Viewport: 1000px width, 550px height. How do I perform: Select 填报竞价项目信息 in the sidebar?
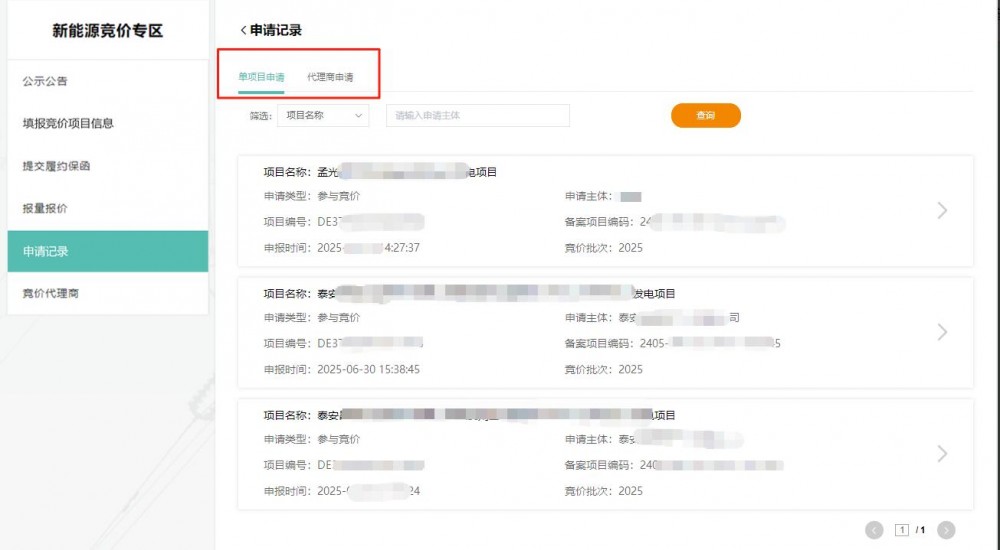tap(68, 124)
